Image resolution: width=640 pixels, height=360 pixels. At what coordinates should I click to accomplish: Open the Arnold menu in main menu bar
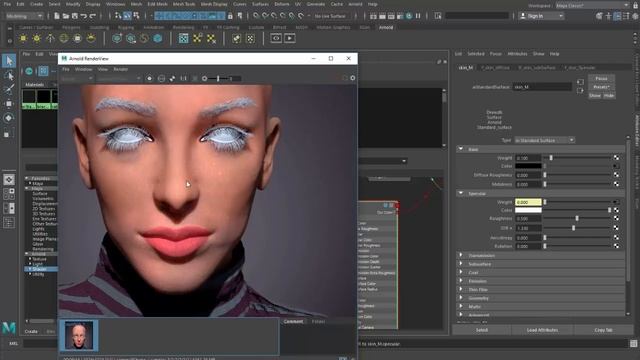(355, 4)
